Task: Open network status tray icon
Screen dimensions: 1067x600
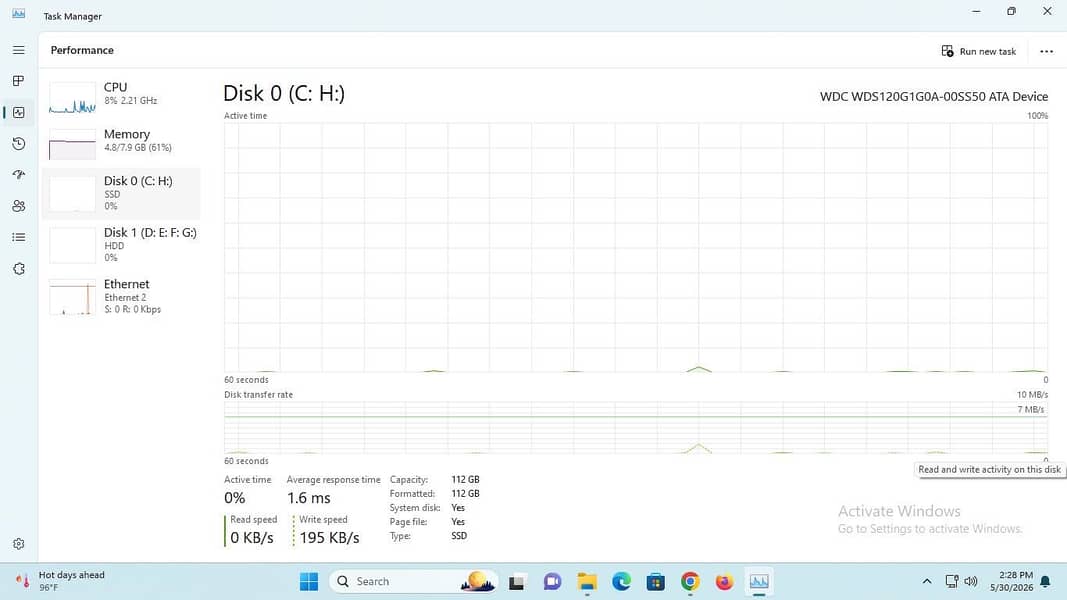Action: pyautogui.click(x=951, y=582)
